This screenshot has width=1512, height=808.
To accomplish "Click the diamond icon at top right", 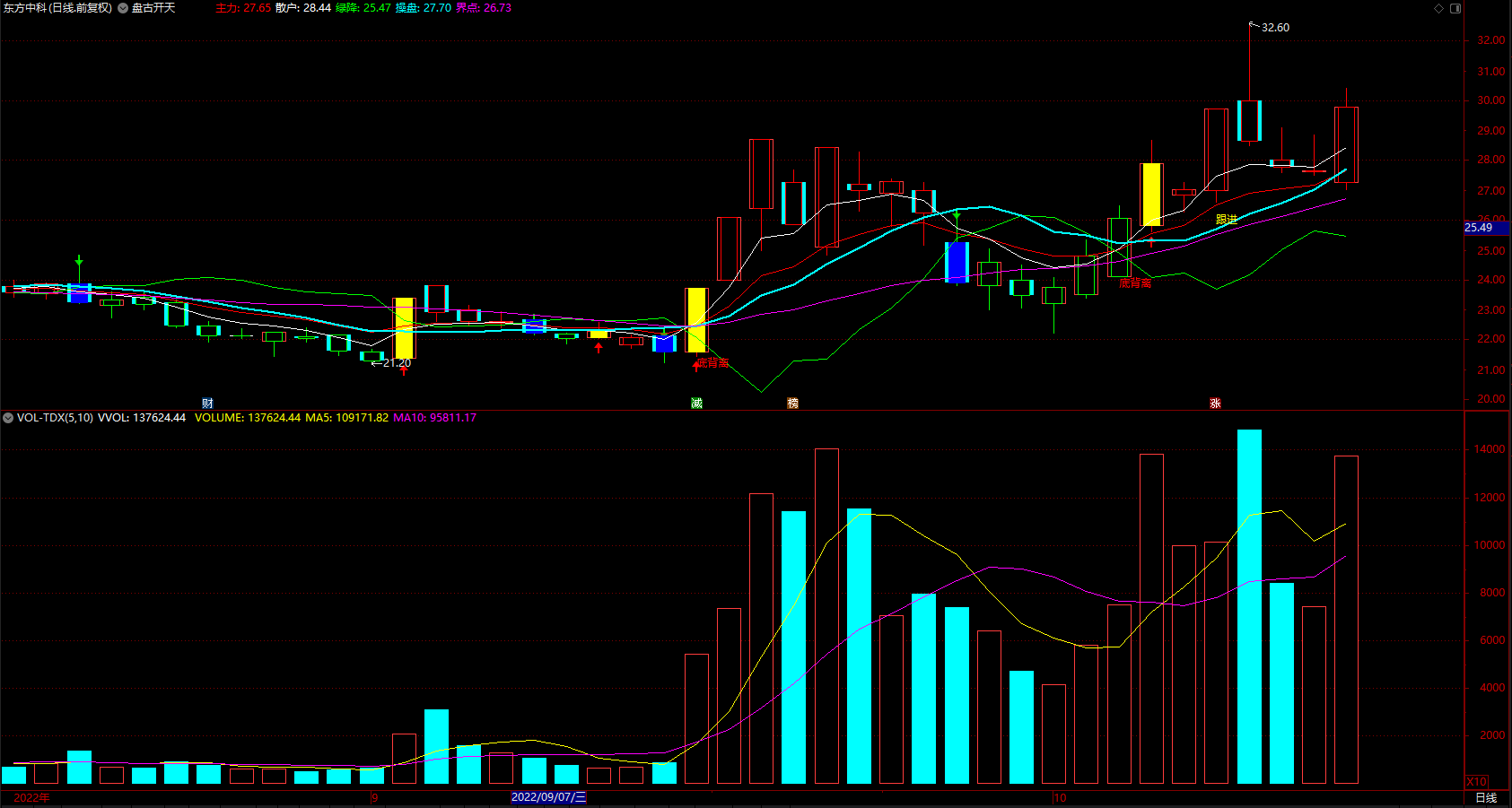I will pos(1439,8).
